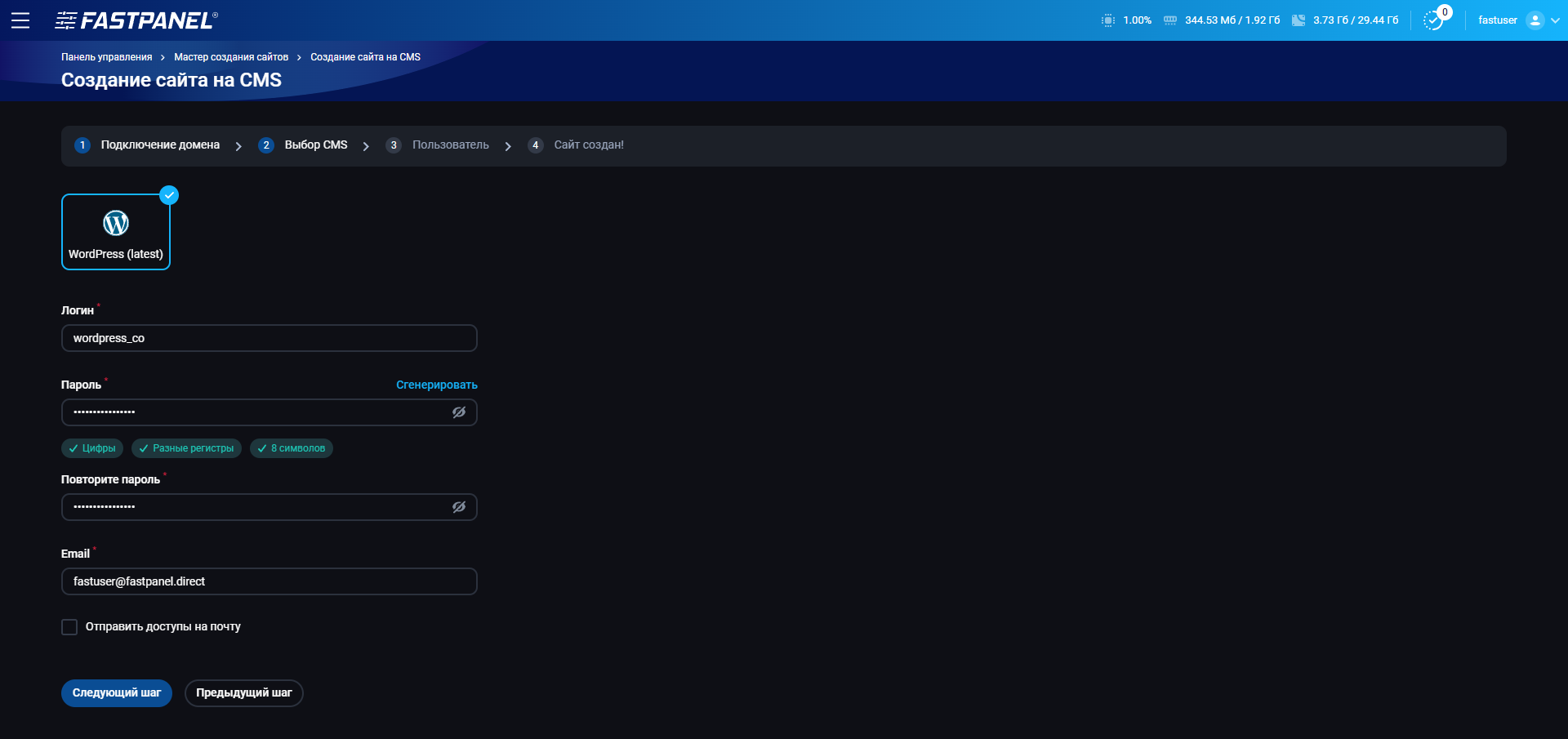Viewport: 1568px width, 739px height.
Task: Toggle password visibility on Пароль field
Action: pos(458,412)
